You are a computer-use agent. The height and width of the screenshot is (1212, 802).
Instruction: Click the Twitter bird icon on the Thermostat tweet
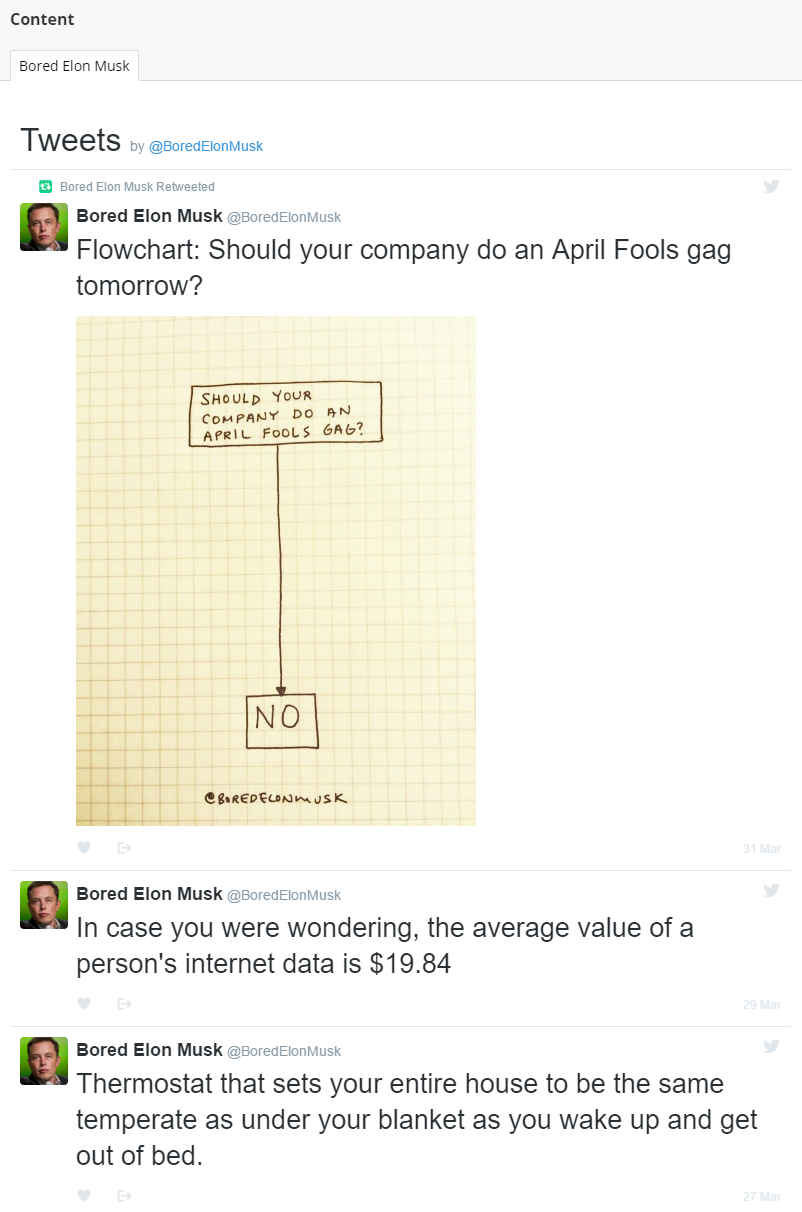(771, 1046)
